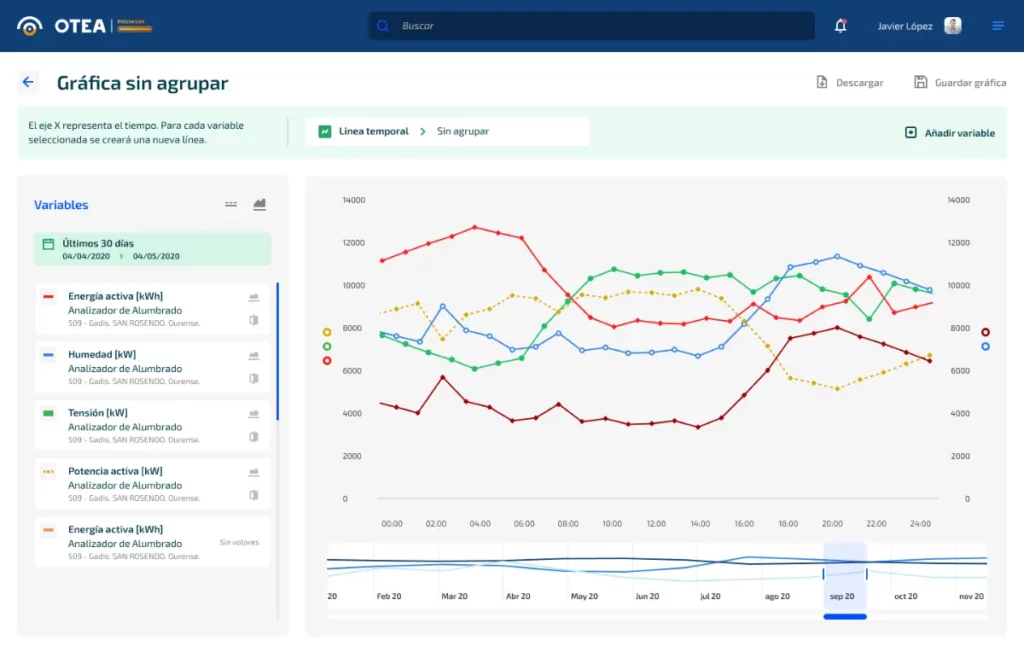This screenshot has height=658, width=1024.
Task: Click the yellow dotted swatch of Potencia activa
Action: pos(48,471)
